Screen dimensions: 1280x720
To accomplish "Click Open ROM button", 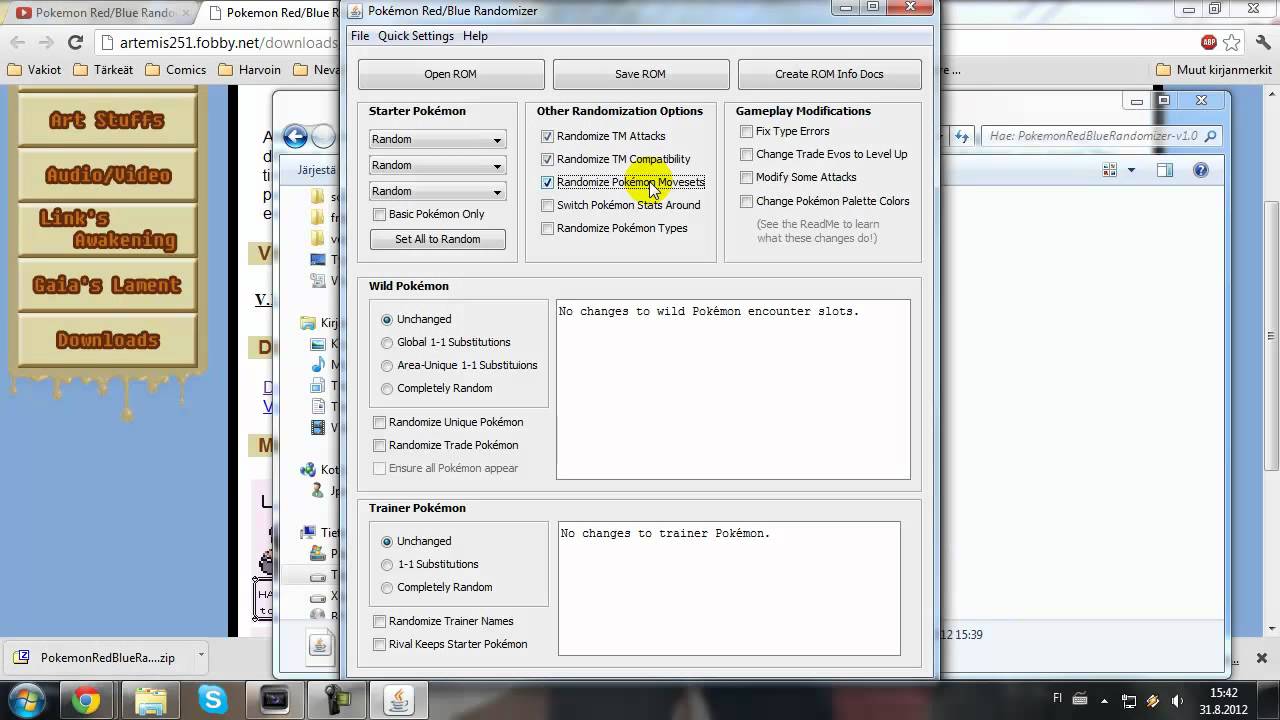I will 450,74.
